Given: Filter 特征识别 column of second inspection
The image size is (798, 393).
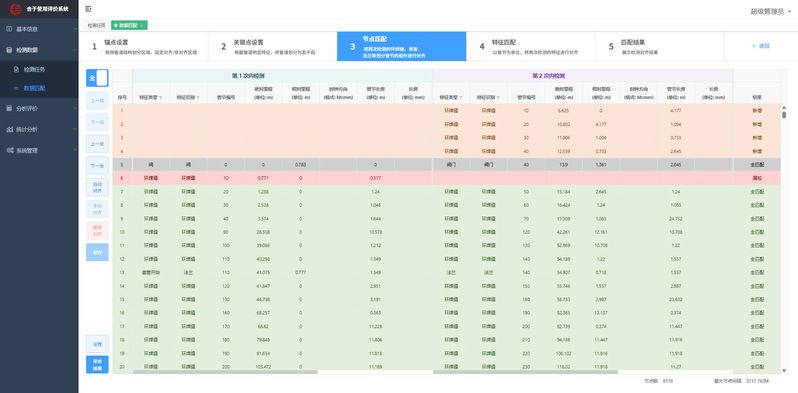Looking at the screenshot, I should pyautogui.click(x=498, y=97).
